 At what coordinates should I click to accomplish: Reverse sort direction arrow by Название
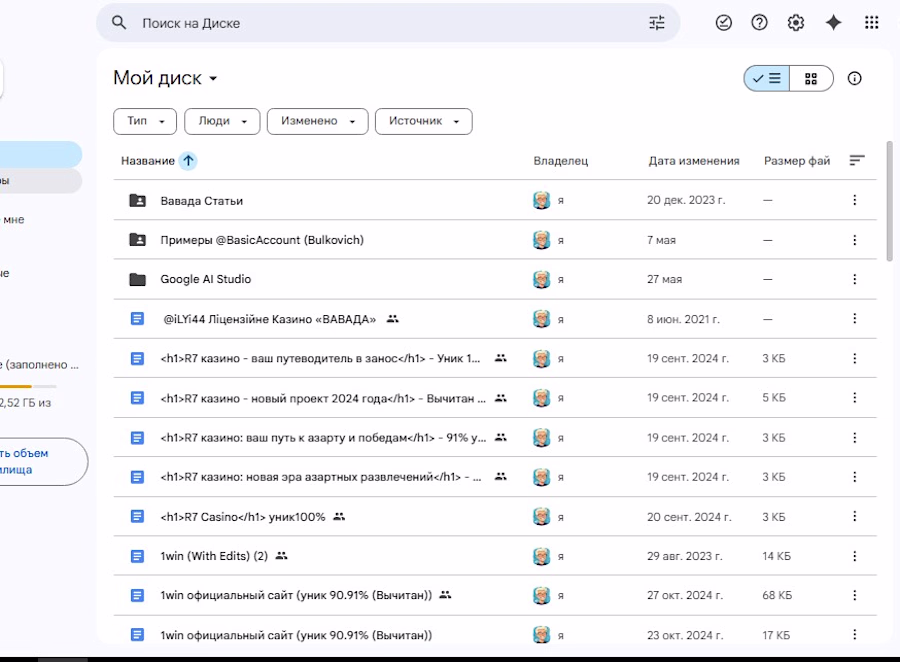pos(188,161)
